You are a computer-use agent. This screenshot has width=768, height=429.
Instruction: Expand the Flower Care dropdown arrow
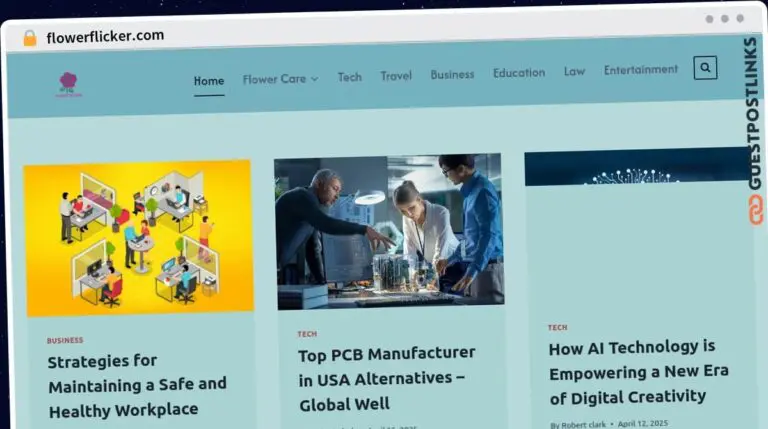click(x=315, y=79)
